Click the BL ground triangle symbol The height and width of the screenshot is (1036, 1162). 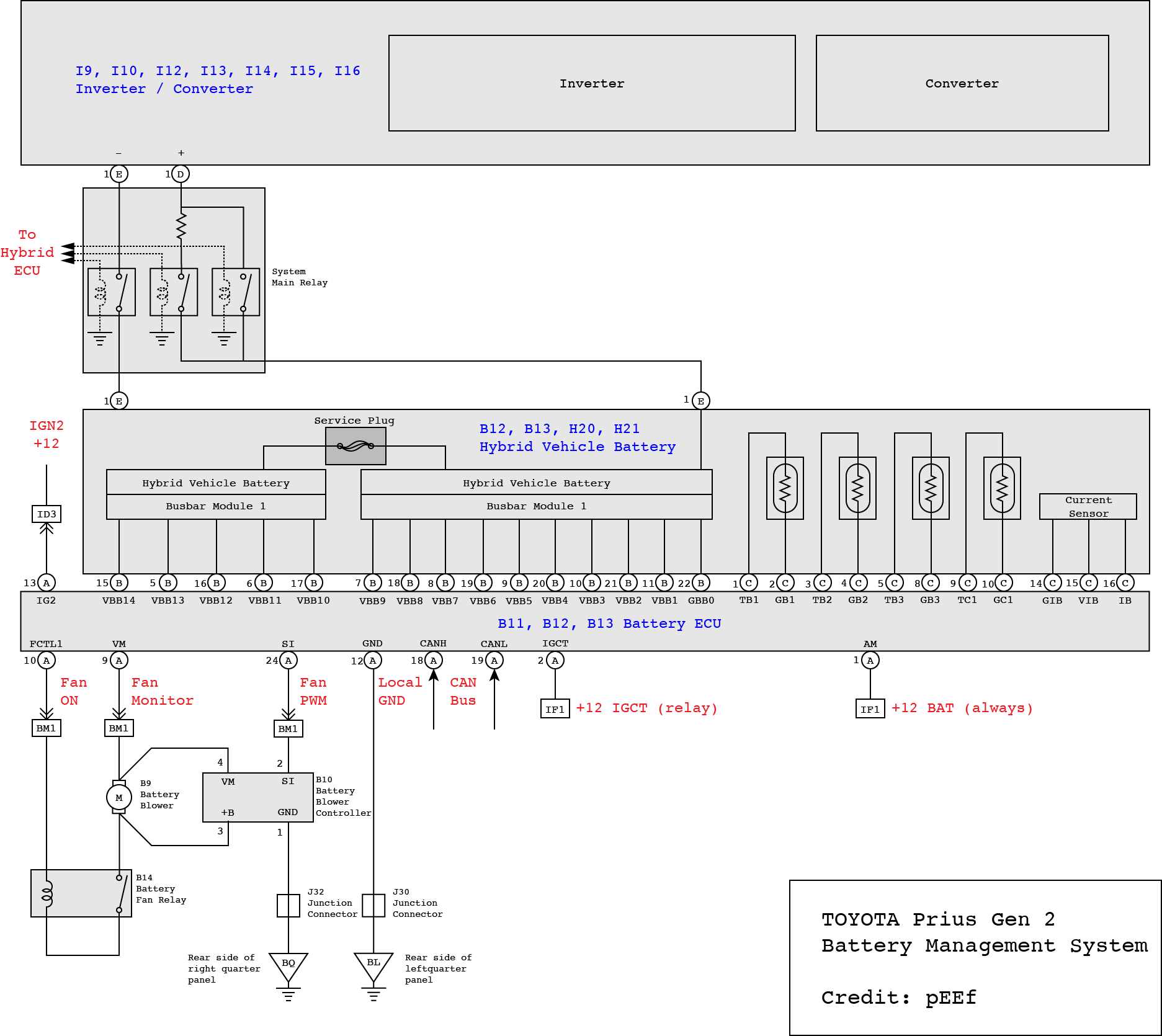tap(373, 968)
